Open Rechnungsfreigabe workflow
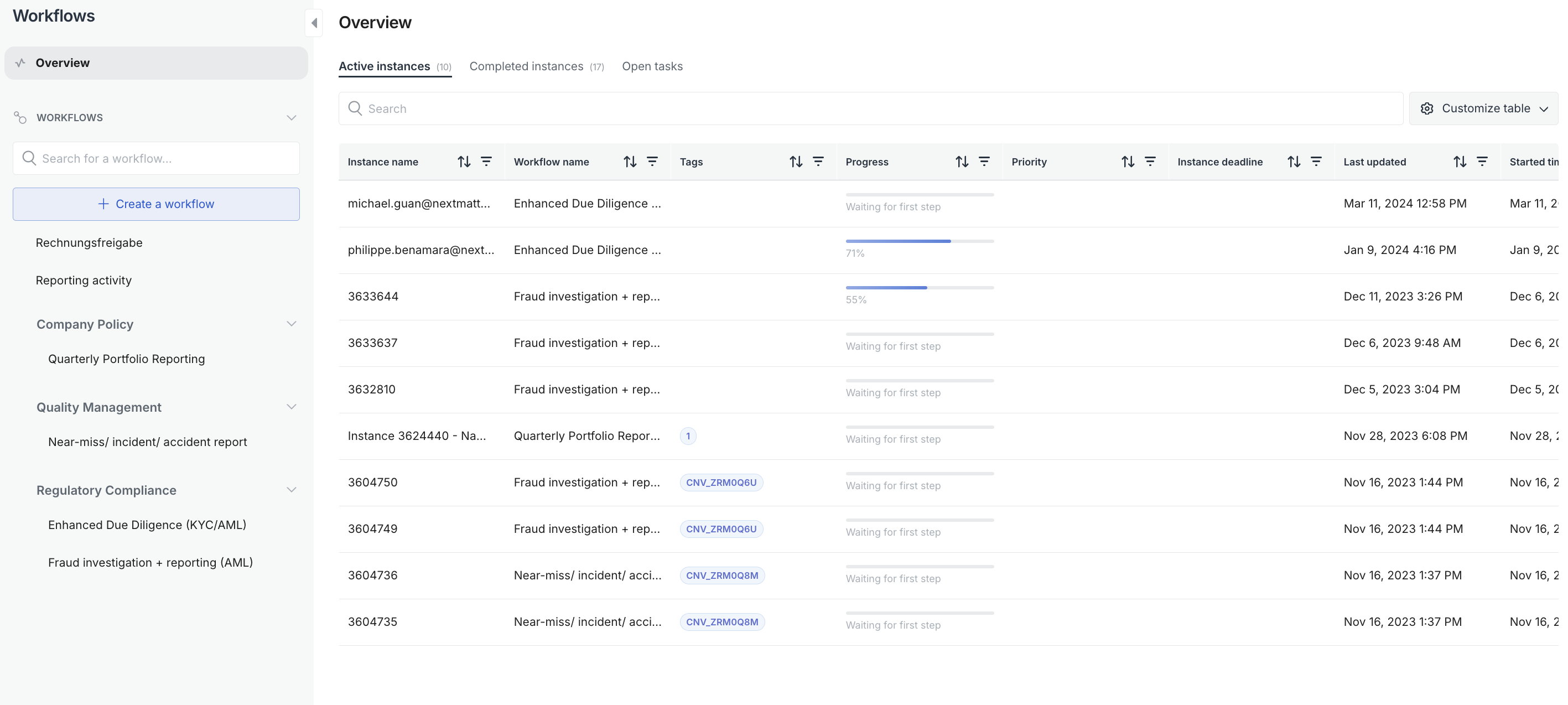Image resolution: width=1568 pixels, height=705 pixels. (89, 243)
